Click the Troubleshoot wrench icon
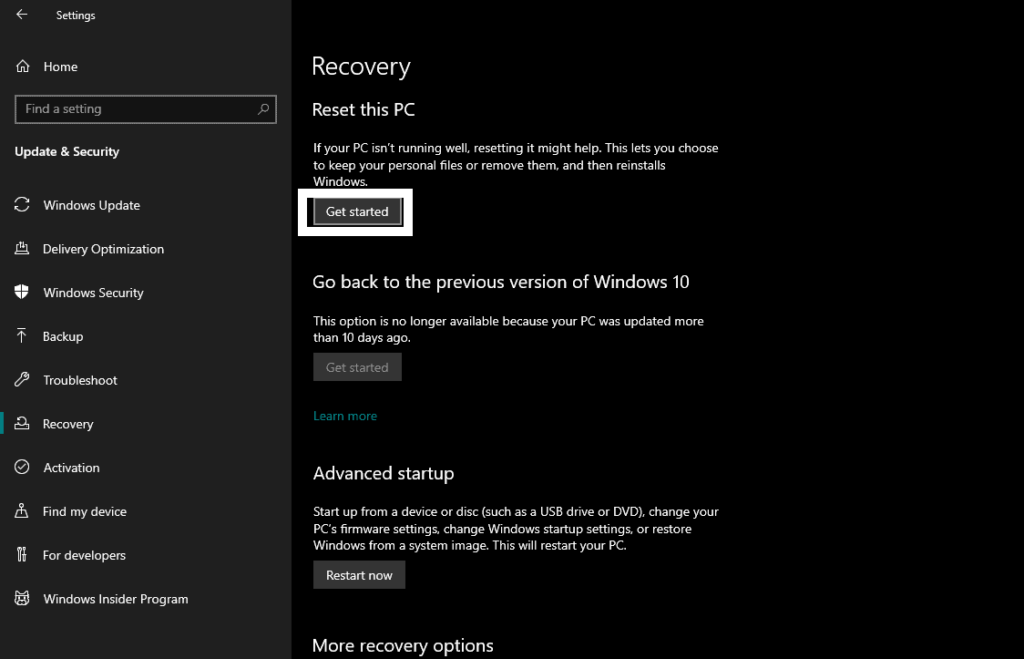Screen dimensions: 1024x659 coord(22,379)
